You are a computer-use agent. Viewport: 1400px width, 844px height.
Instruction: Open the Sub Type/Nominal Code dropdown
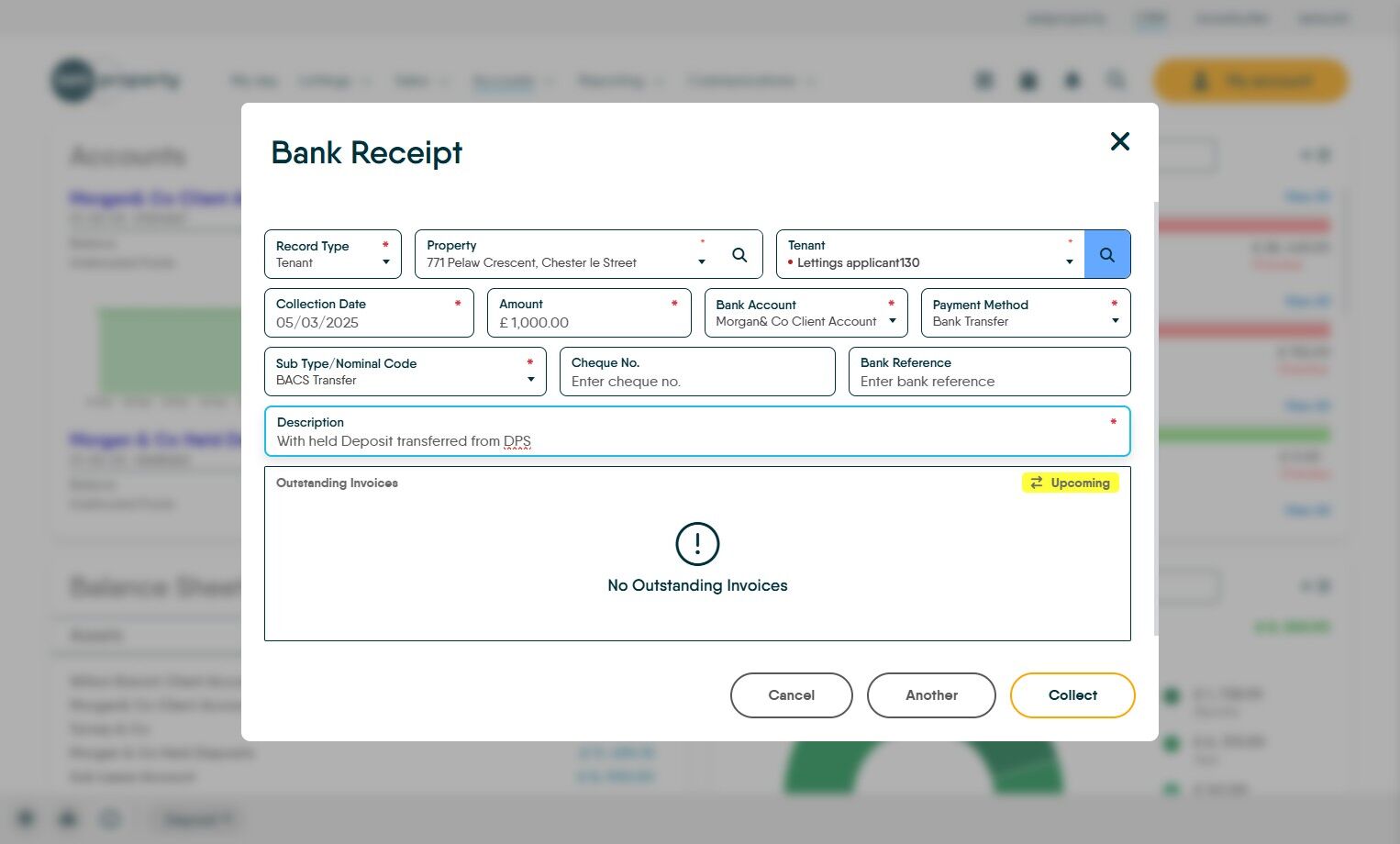tap(406, 372)
